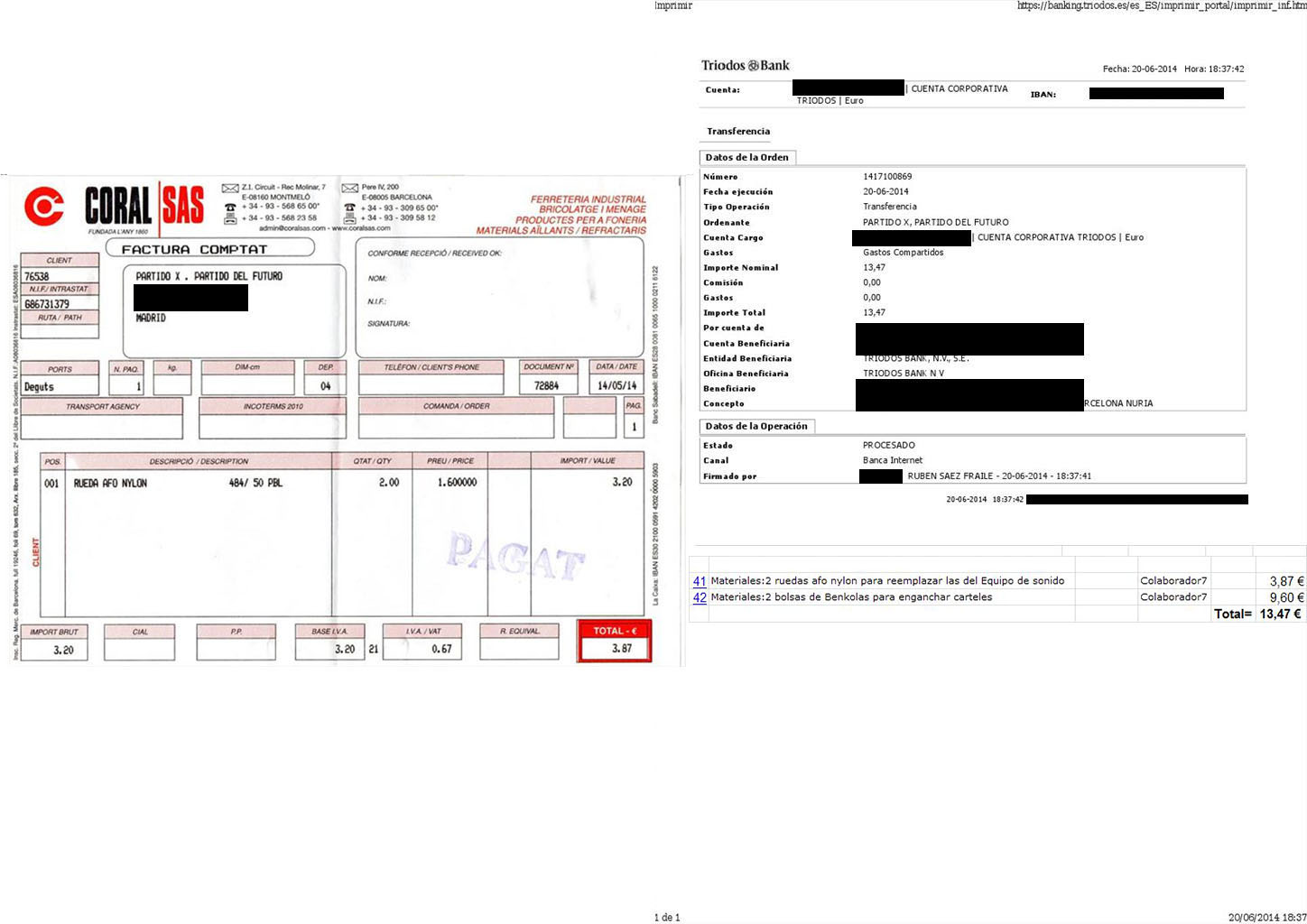Click the '20/06/2014 18:37' footer timestamp

[x=1267, y=918]
